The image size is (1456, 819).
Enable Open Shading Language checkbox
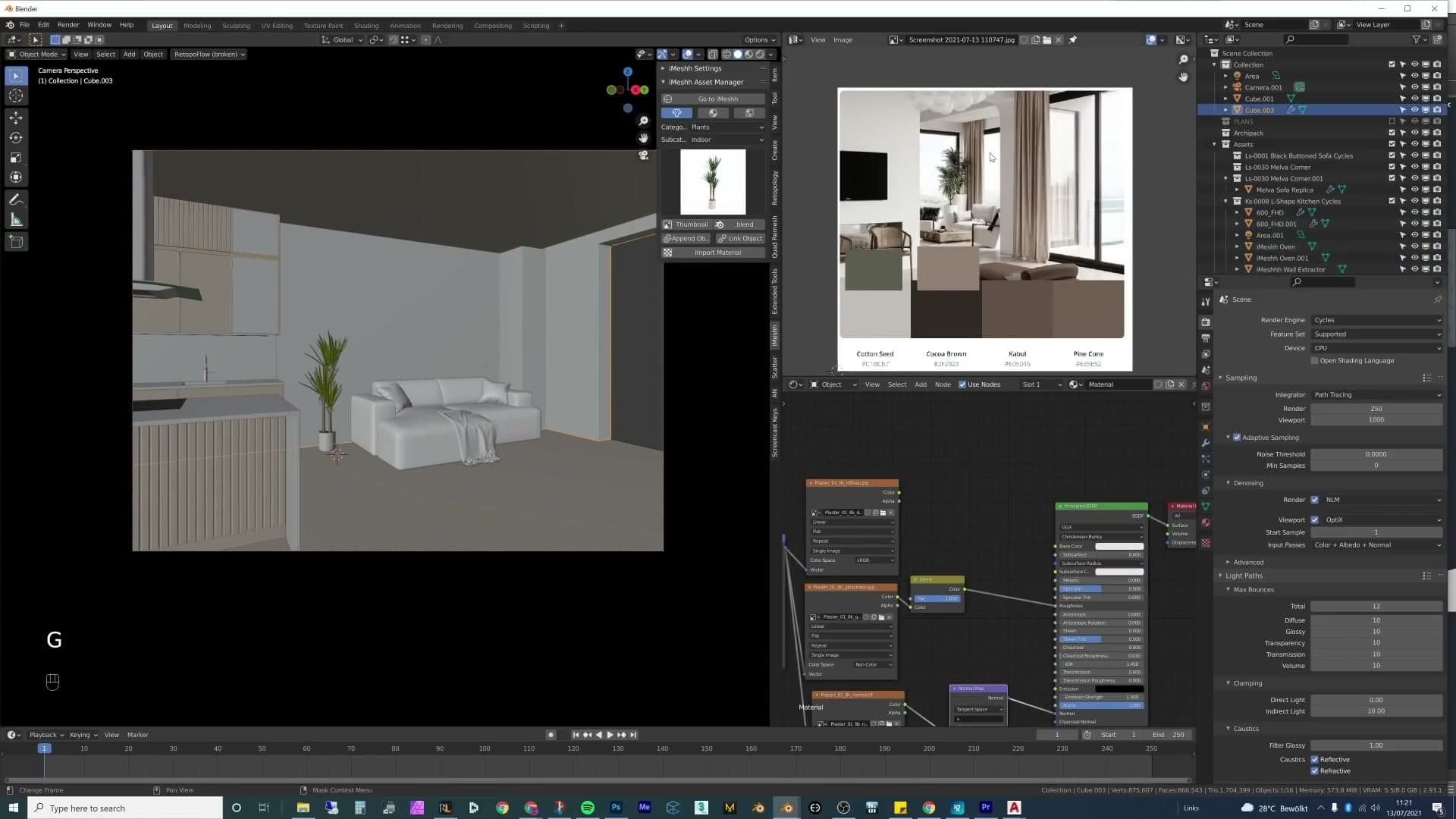click(1315, 361)
